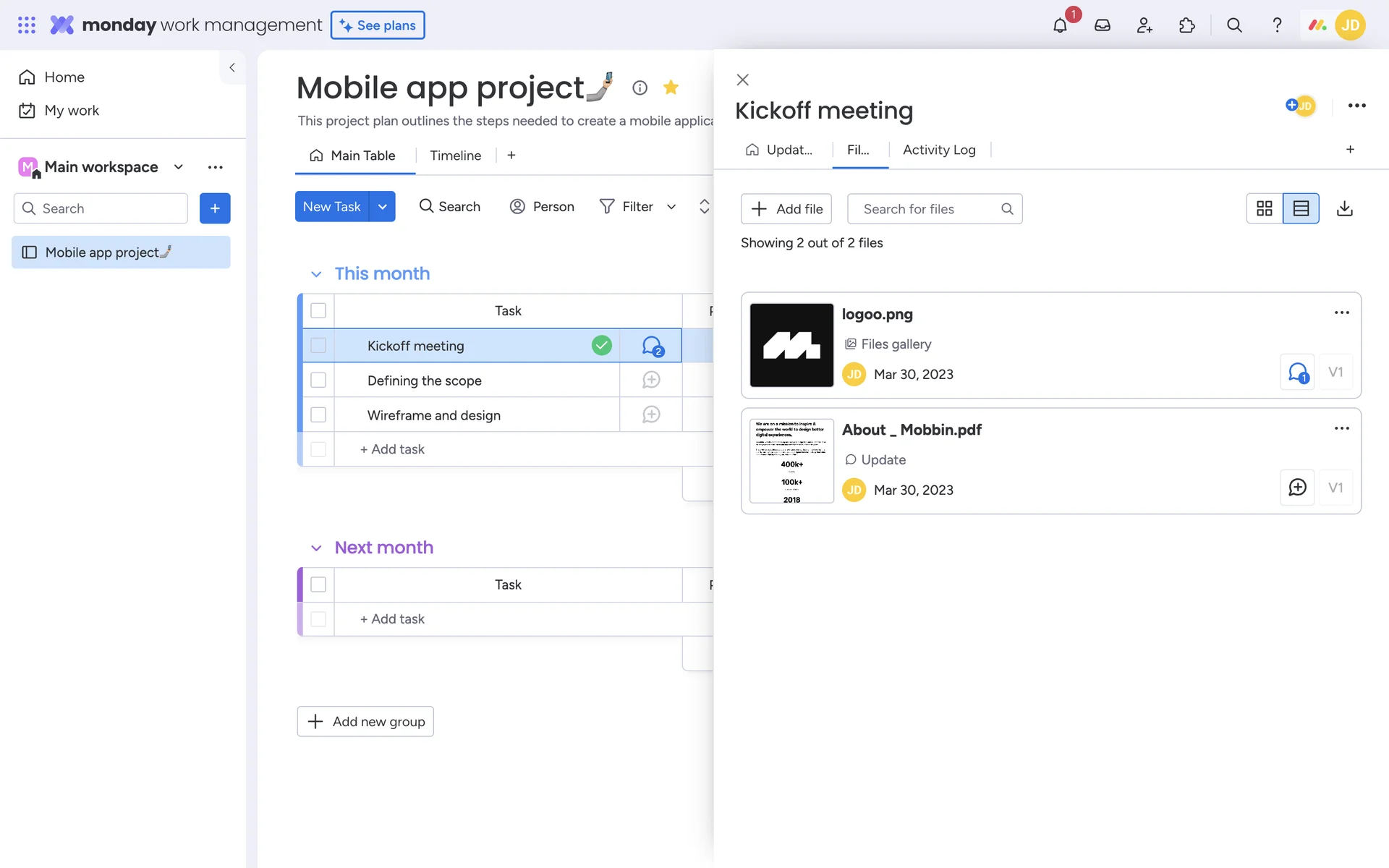Open the notifications bell

pos(1060,25)
